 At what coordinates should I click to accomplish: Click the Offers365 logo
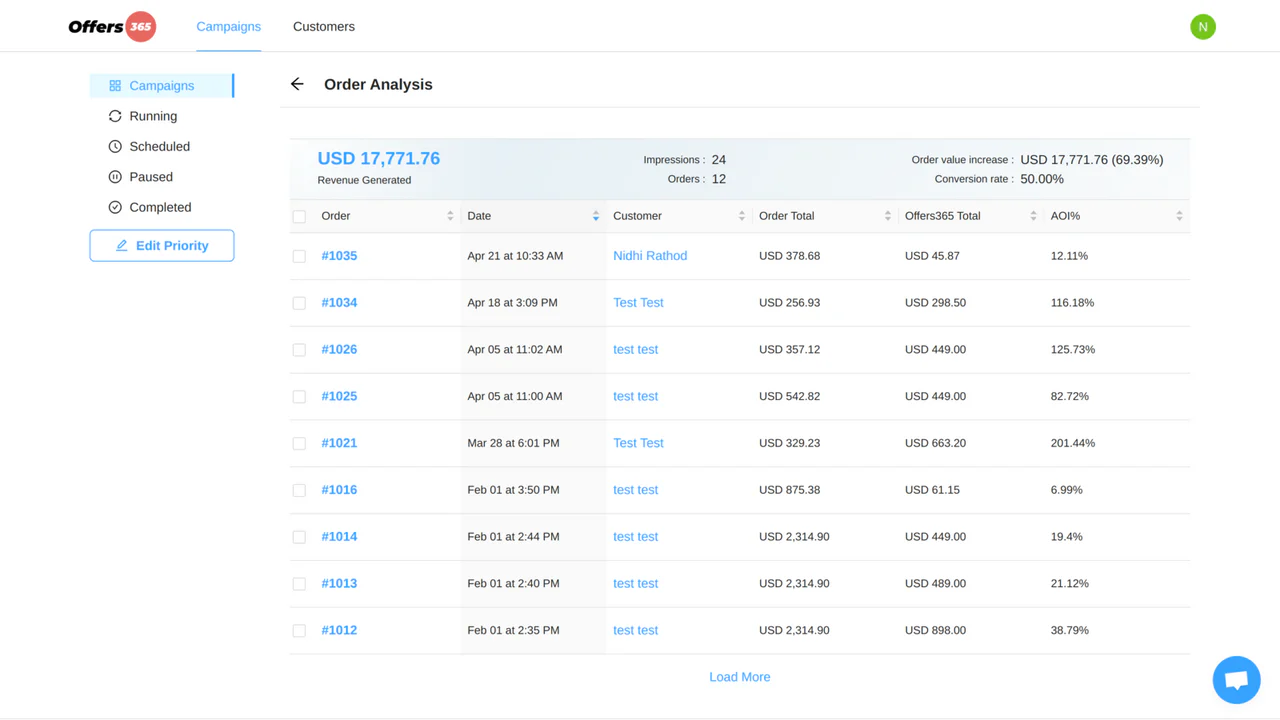click(x=112, y=27)
